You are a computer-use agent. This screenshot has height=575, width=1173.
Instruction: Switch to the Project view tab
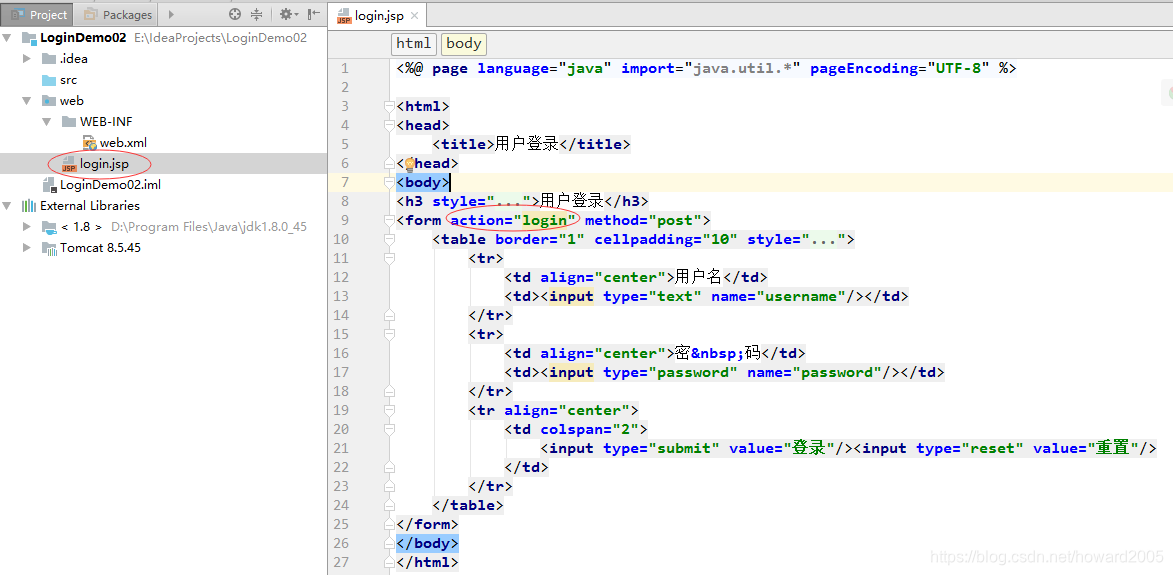[x=39, y=14]
